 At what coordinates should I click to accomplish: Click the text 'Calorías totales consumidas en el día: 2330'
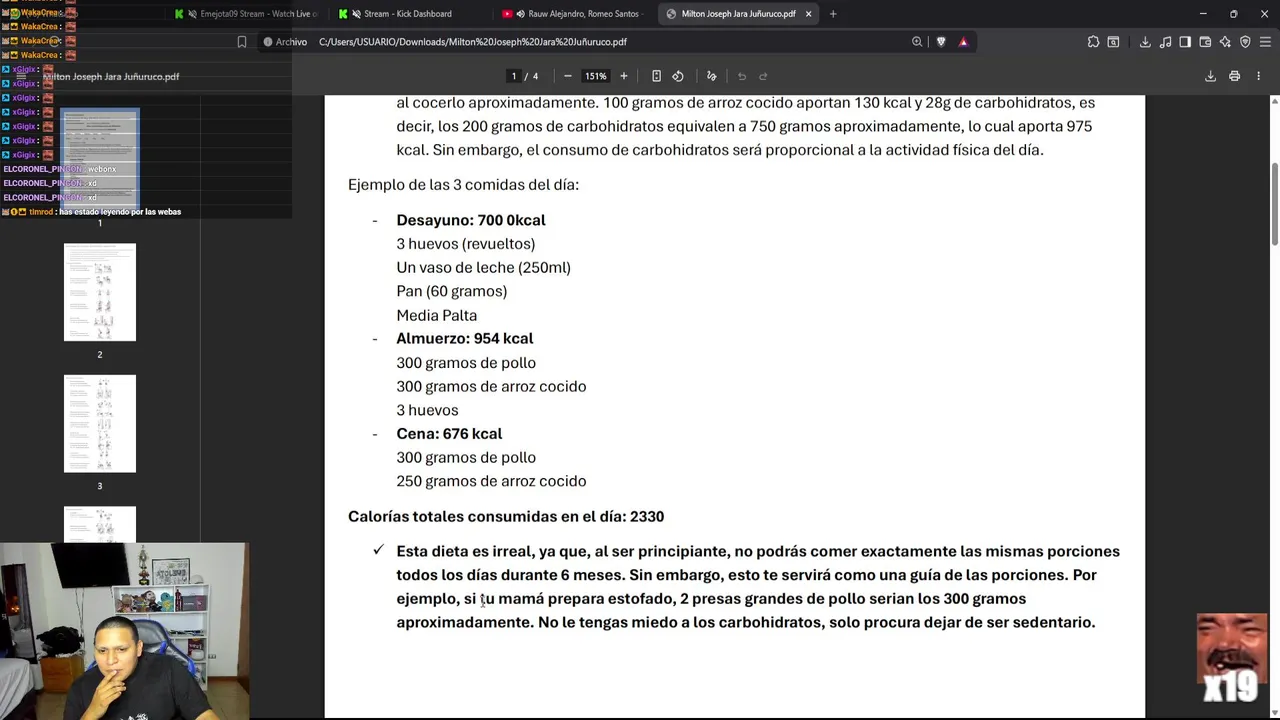tap(506, 516)
